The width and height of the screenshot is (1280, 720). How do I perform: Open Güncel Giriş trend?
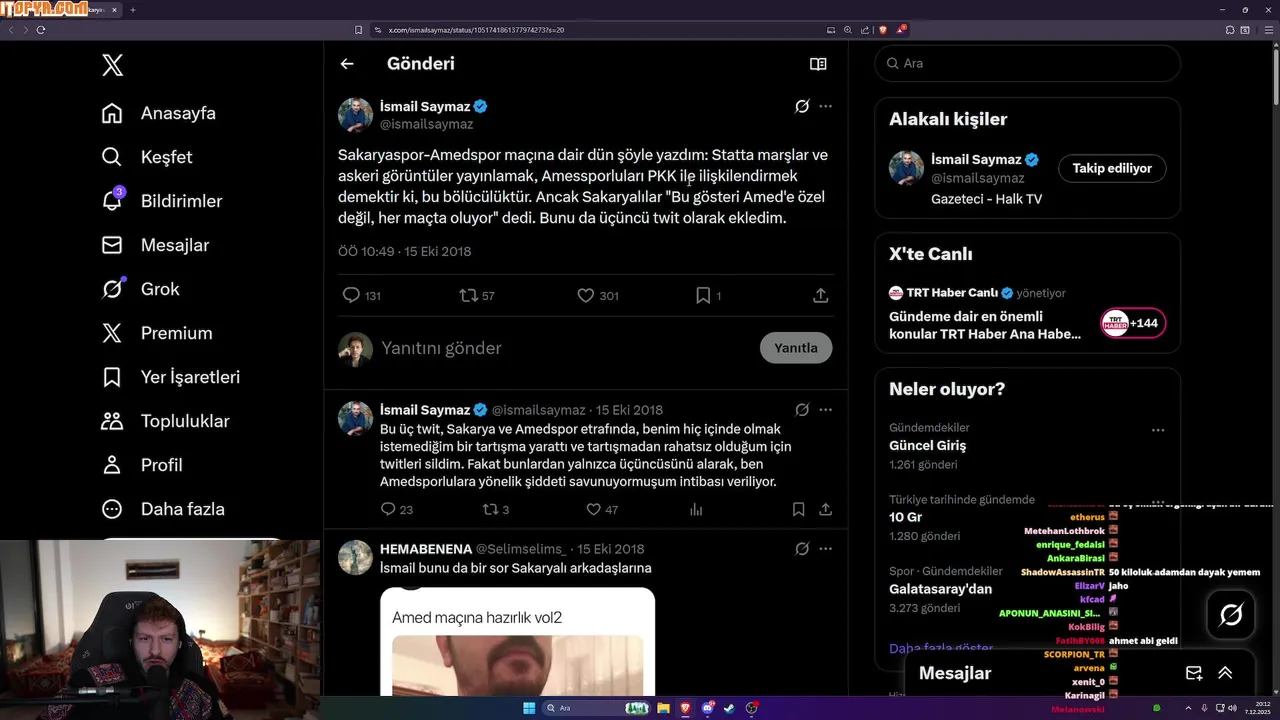pyautogui.click(x=927, y=446)
